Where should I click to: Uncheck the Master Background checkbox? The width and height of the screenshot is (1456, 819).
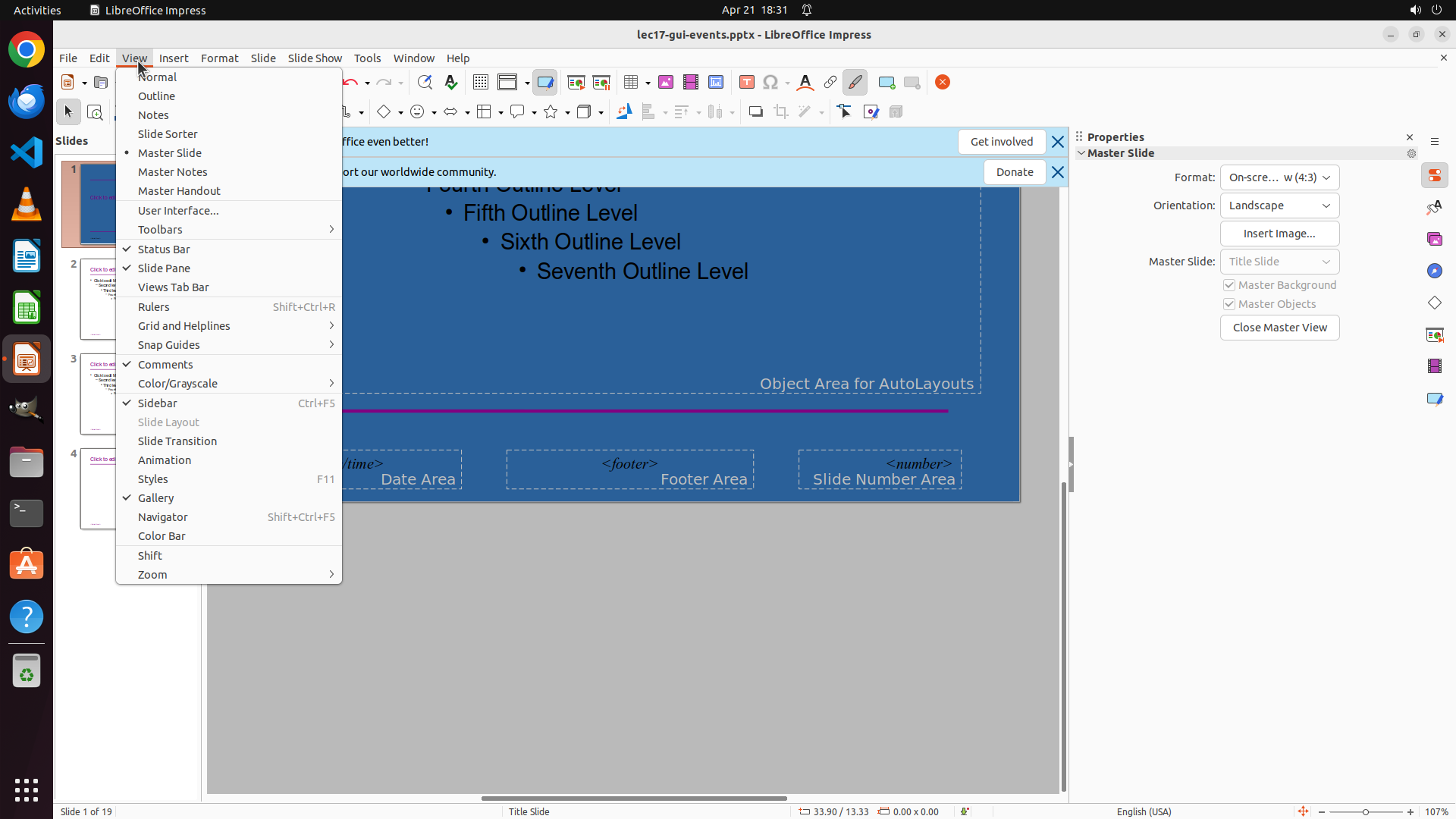point(1229,285)
